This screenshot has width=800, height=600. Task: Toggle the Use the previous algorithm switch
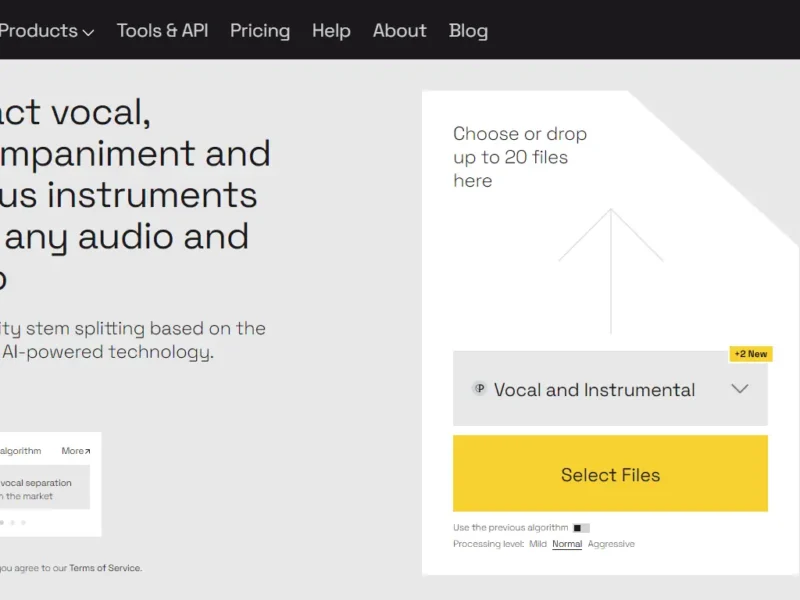581,527
